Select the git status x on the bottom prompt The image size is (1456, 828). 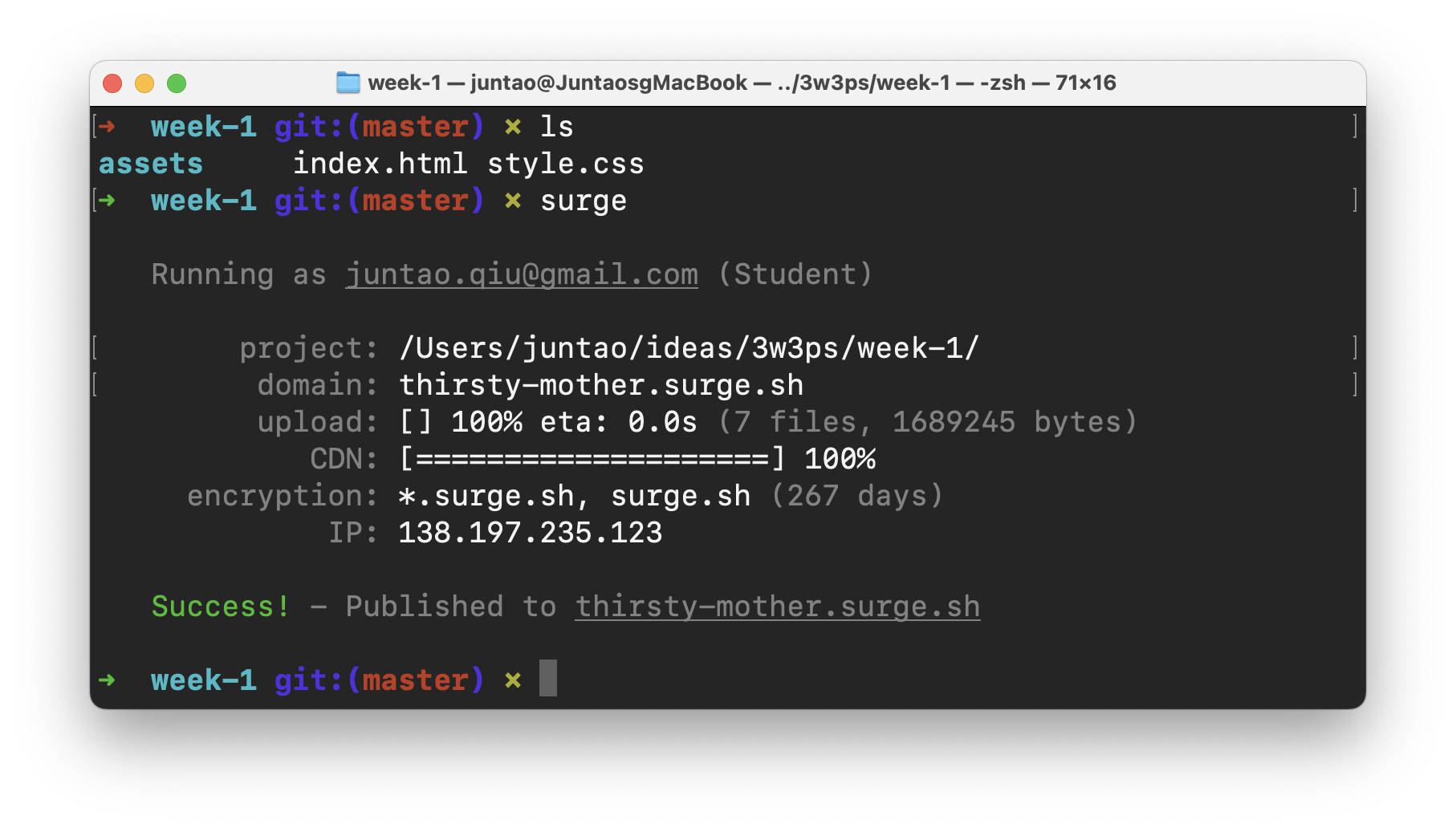pyautogui.click(x=511, y=680)
